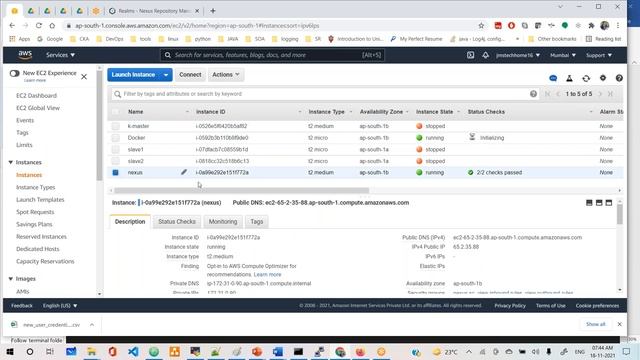Switch to the Tags tab

[x=256, y=222]
